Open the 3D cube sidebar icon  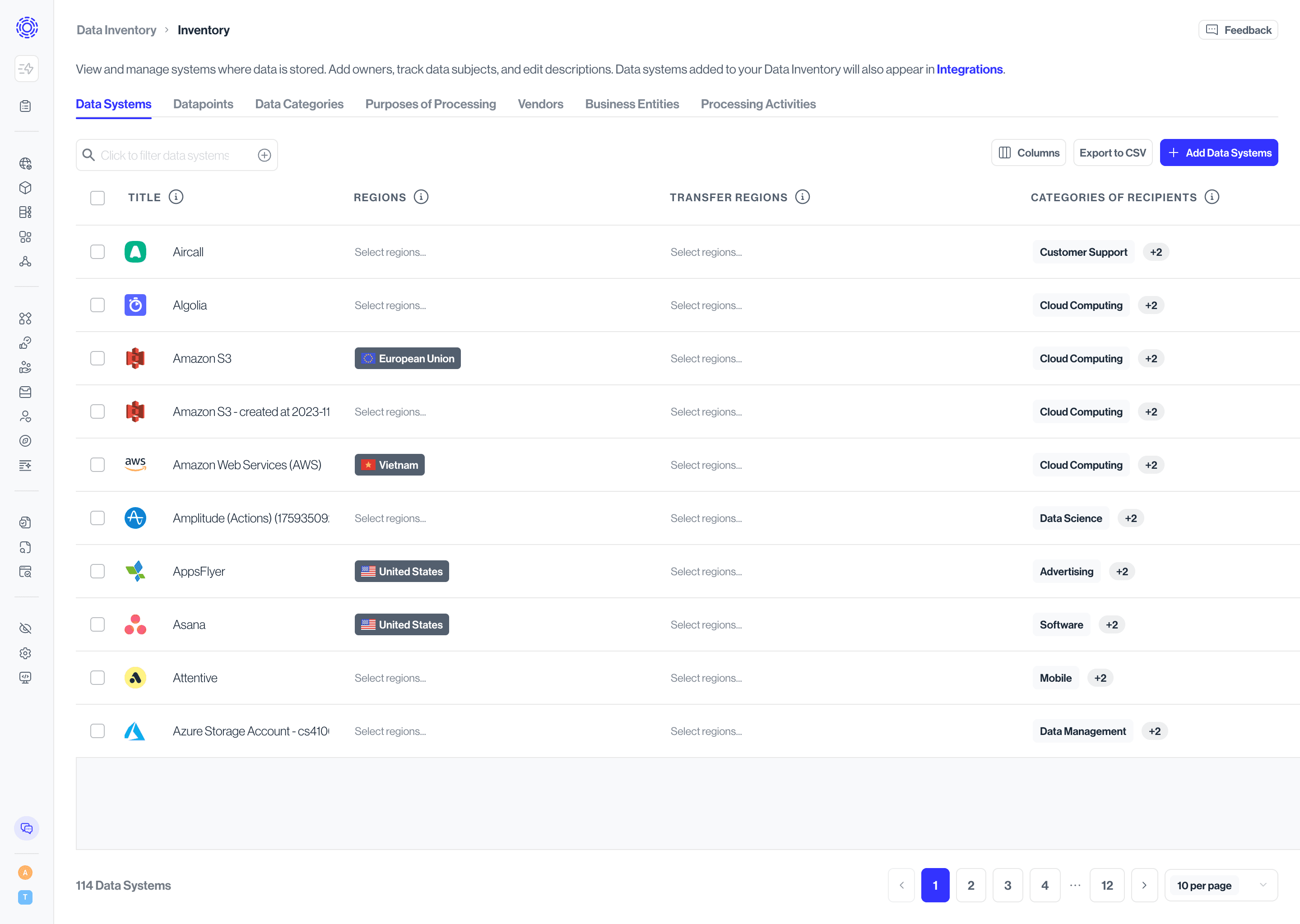tap(26, 188)
